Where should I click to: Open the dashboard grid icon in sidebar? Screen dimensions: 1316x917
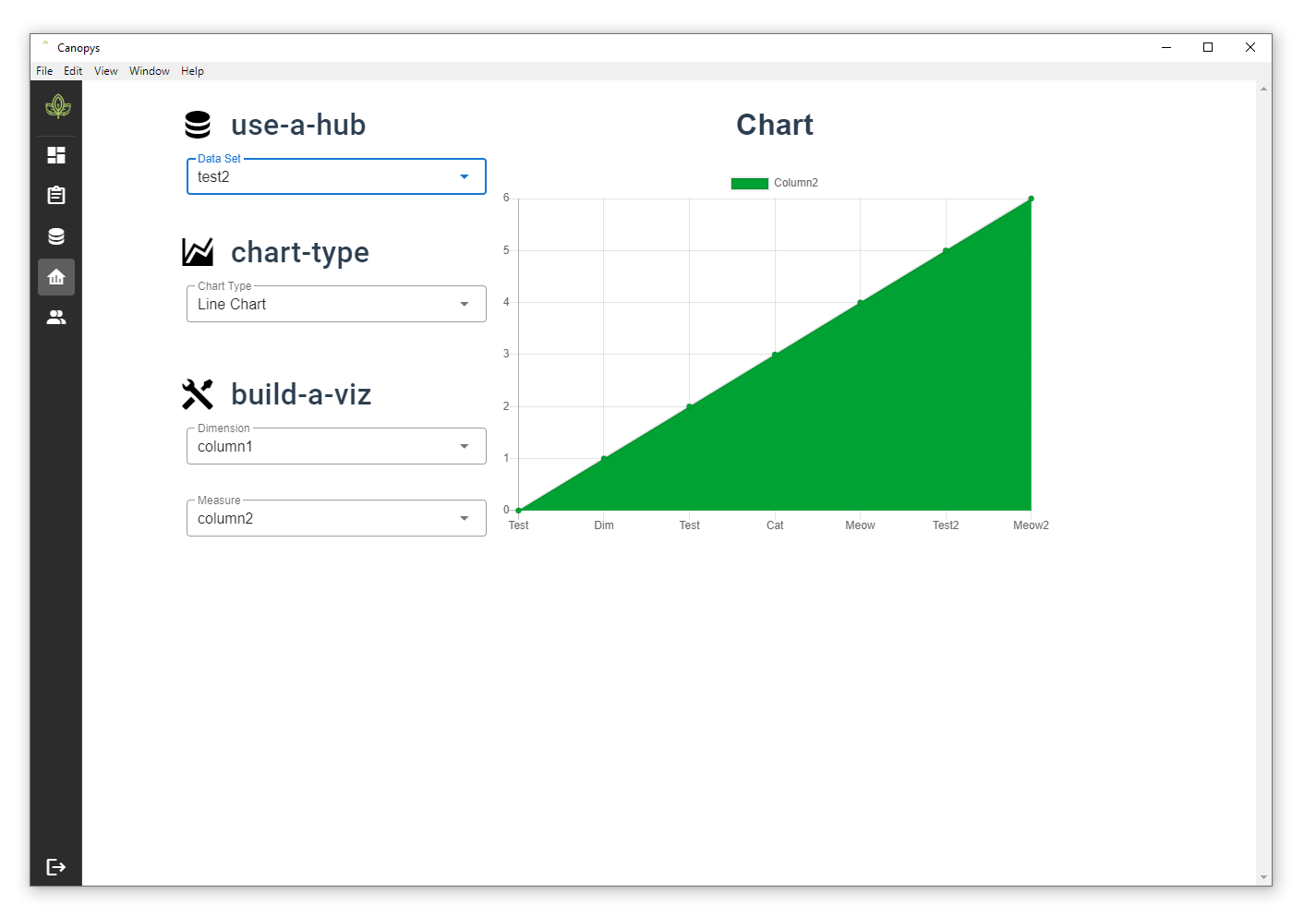point(56,155)
